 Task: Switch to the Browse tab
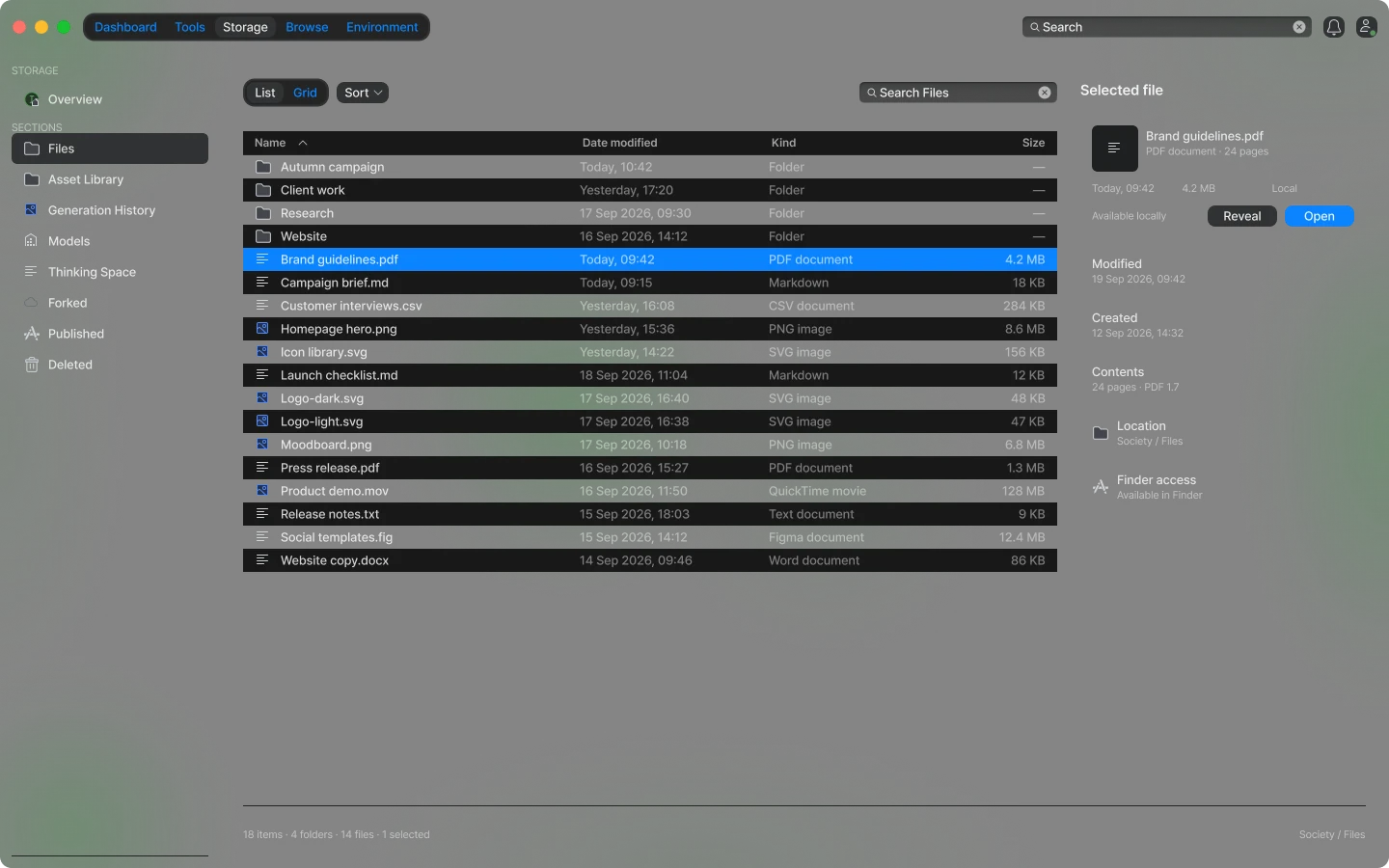[x=307, y=27]
